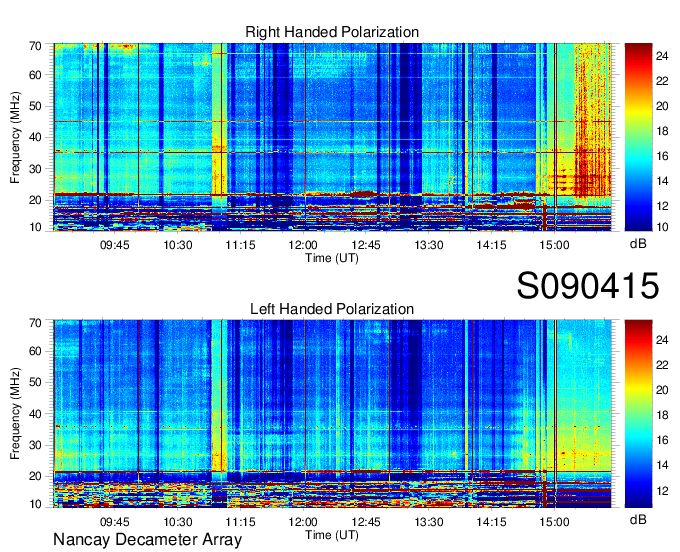Click Frequency (MHz) label of Left Handed plot
680x552 pixels.
(x=15, y=414)
